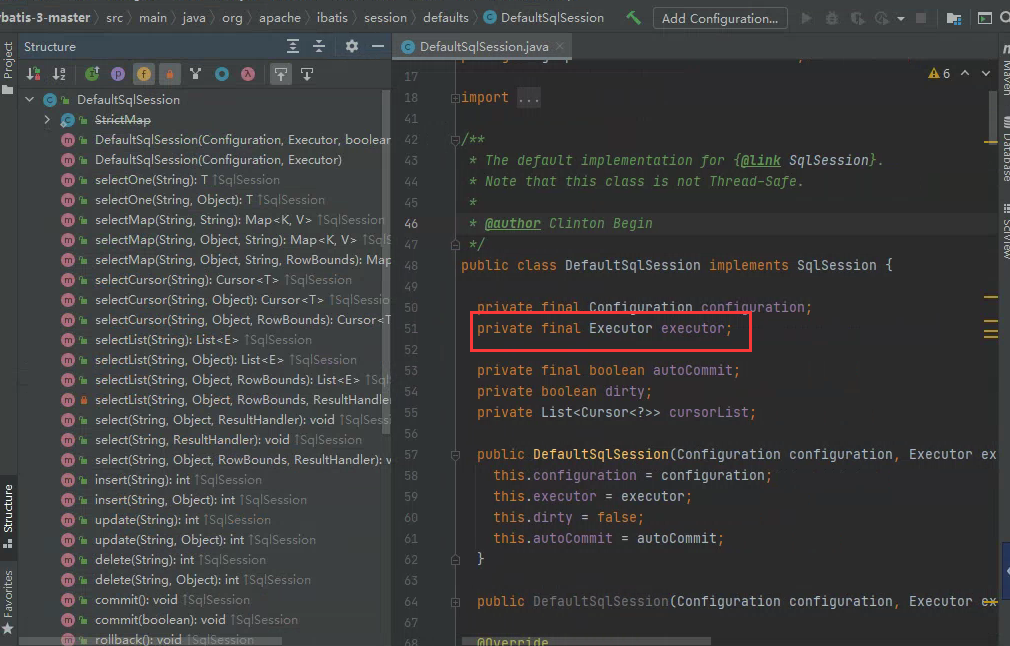The image size is (1010, 646).
Task: Open Structure panel settings gear
Action: tap(352, 46)
